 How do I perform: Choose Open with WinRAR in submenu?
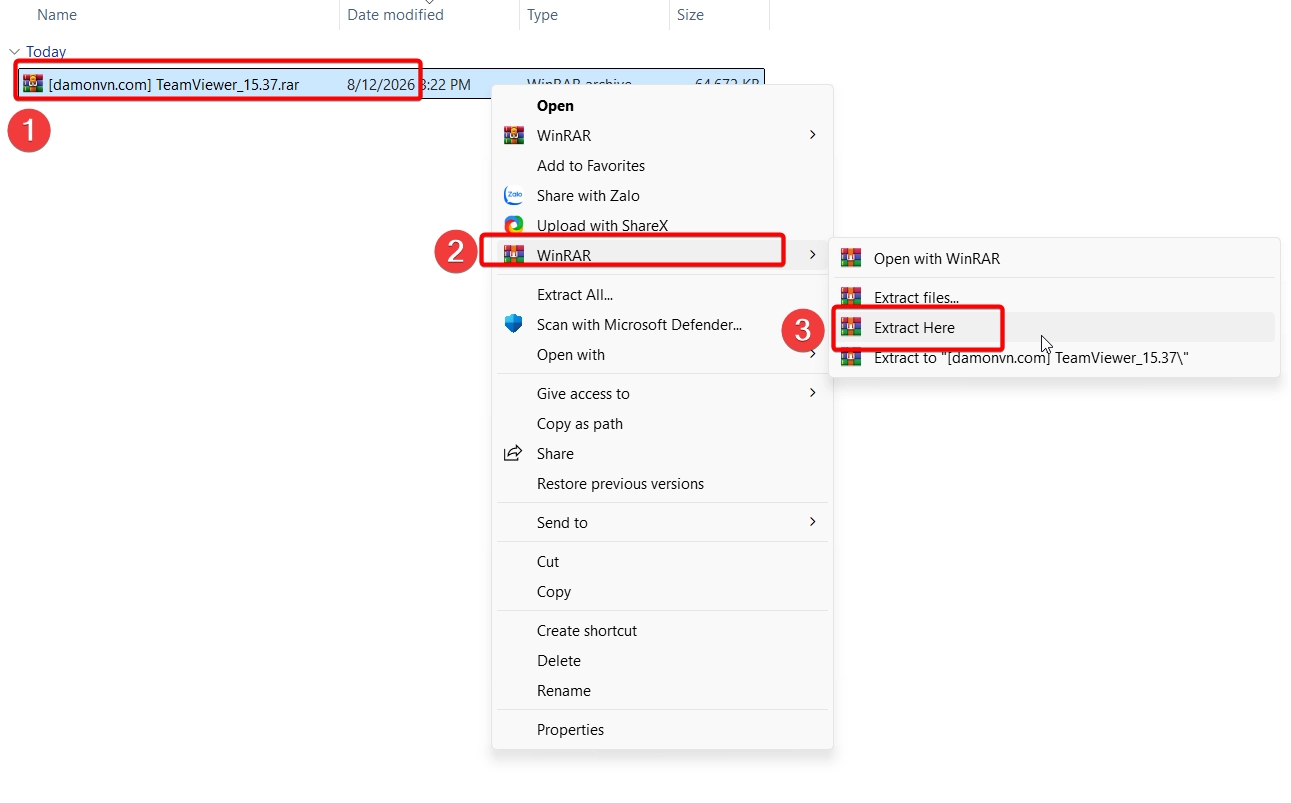pyautogui.click(x=937, y=258)
